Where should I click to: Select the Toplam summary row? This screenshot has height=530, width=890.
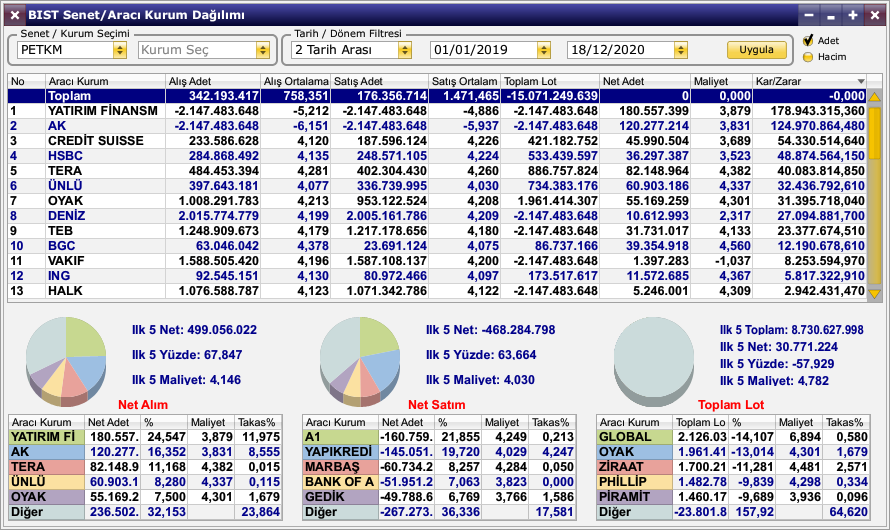coord(437,96)
